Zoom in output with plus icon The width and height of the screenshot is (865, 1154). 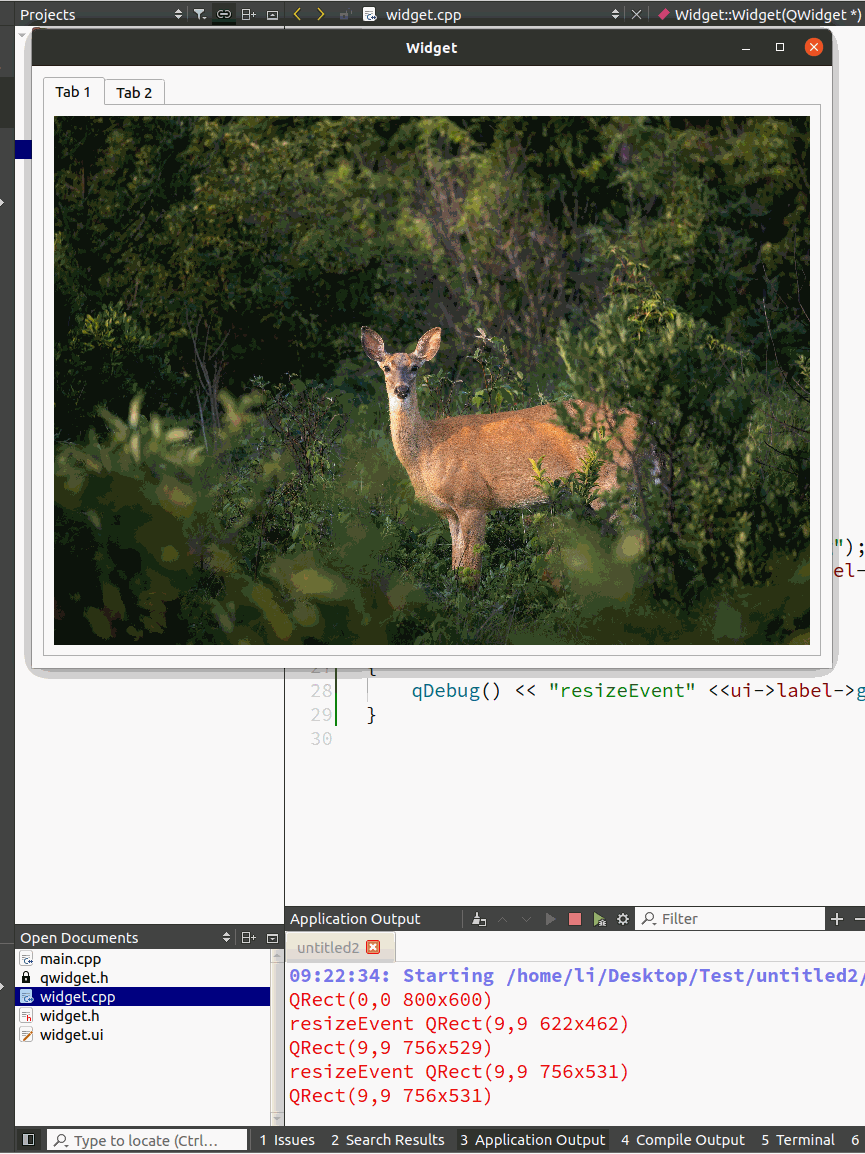point(837,919)
